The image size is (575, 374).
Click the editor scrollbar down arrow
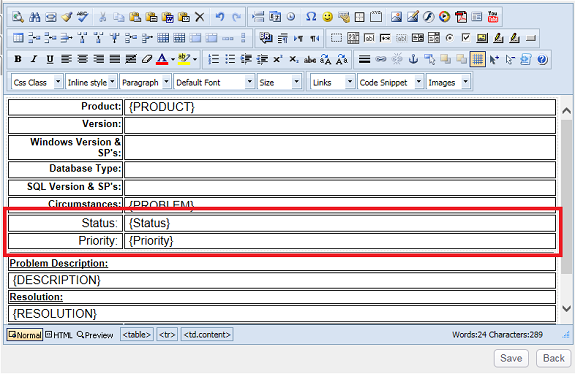pyautogui.click(x=567, y=309)
